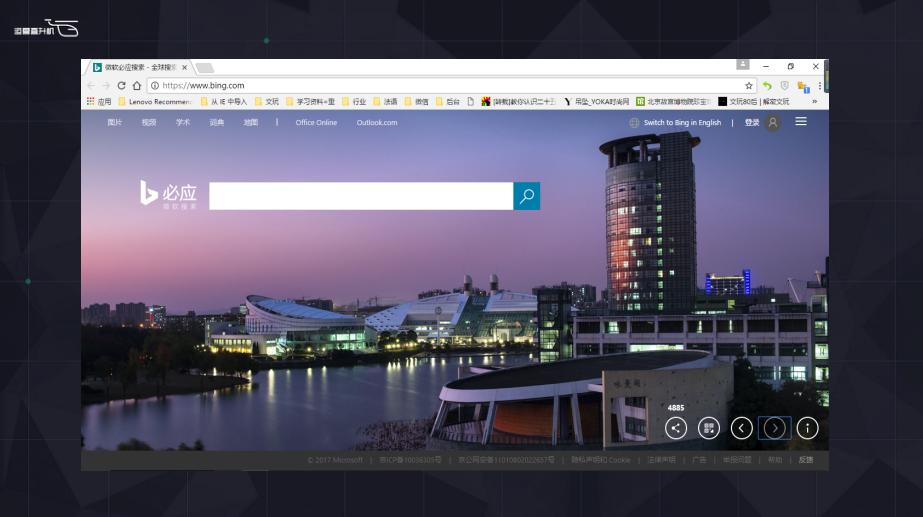
Task: Click the 反馈 feedback footer link
Action: [806, 460]
